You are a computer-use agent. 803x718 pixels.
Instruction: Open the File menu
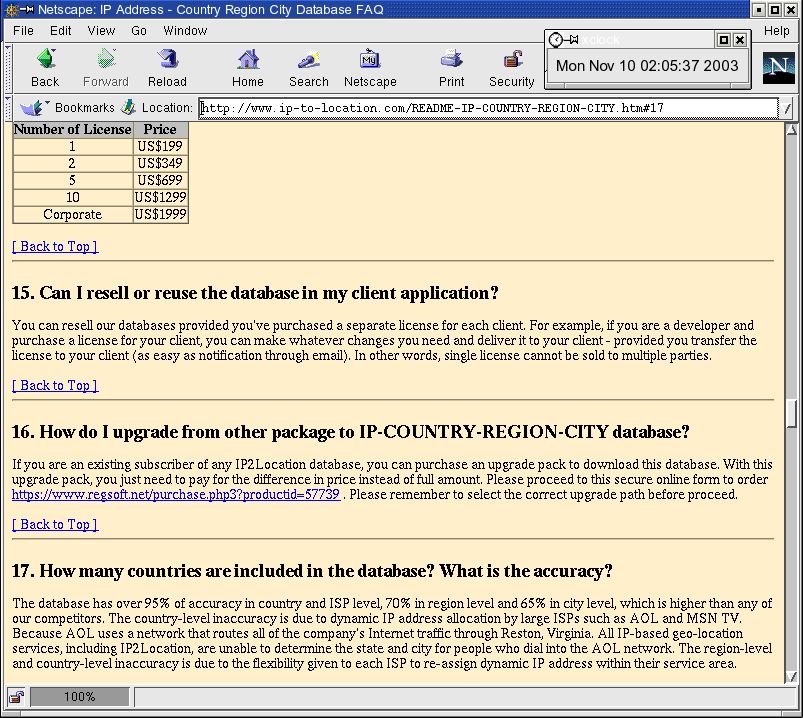pyautogui.click(x=24, y=31)
